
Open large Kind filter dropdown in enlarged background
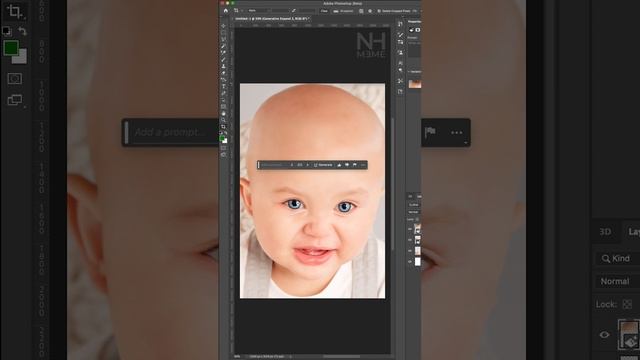617,258
